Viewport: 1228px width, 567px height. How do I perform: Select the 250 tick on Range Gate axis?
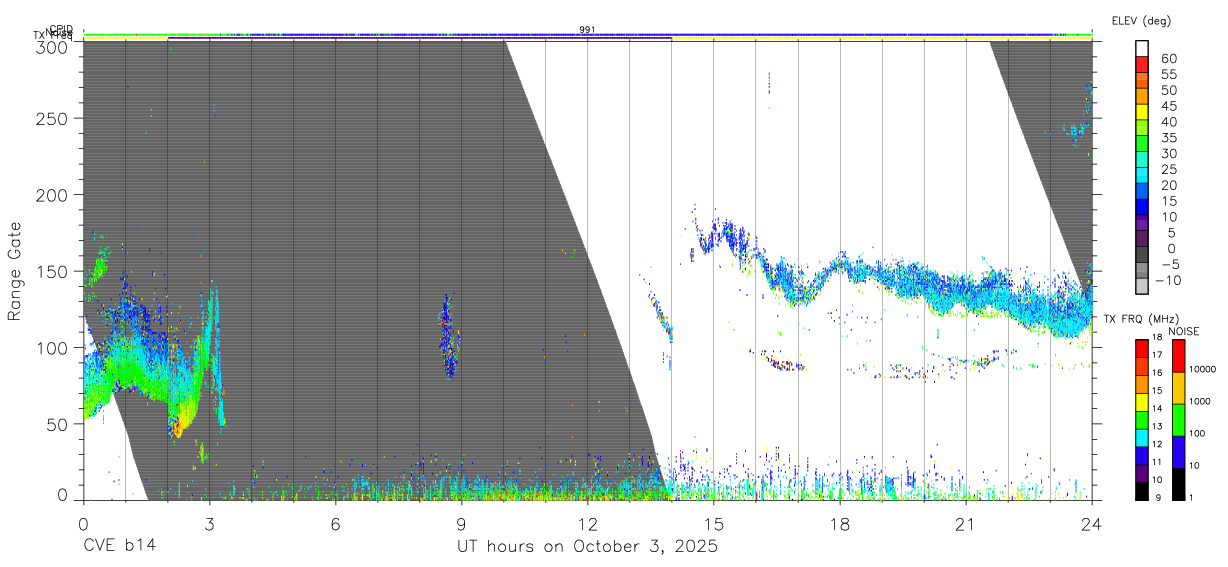pyautogui.click(x=53, y=118)
